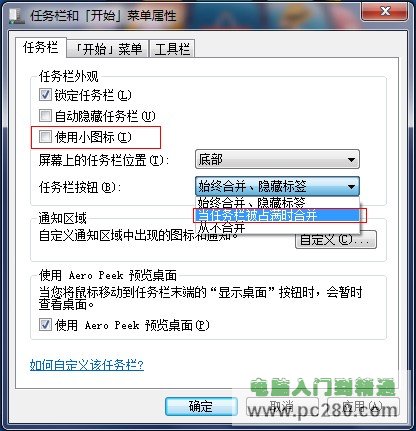Open the 工具栏 tab
This screenshot has height=431, width=416.
pos(172,49)
